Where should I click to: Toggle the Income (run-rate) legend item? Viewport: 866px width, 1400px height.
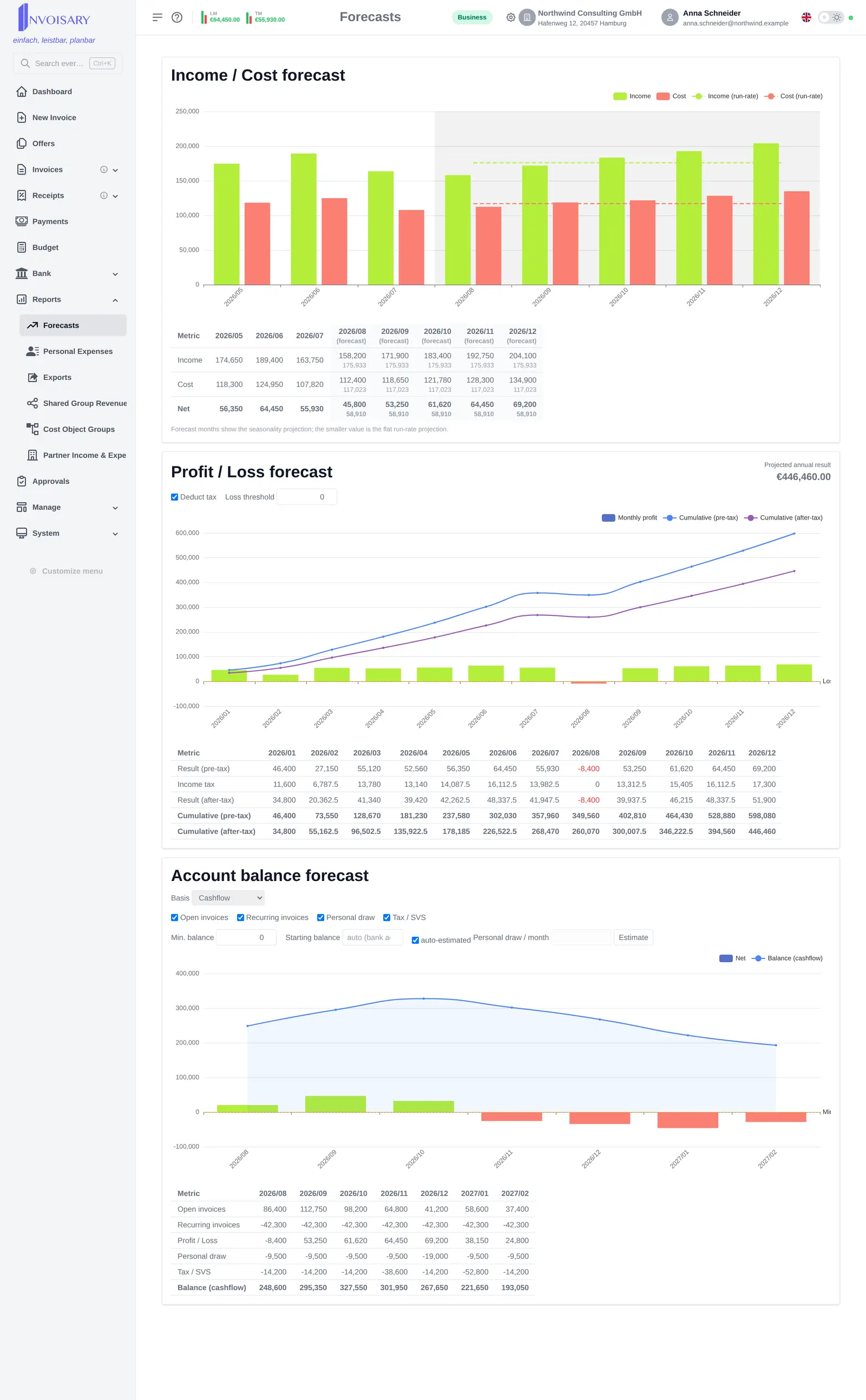[x=725, y=96]
